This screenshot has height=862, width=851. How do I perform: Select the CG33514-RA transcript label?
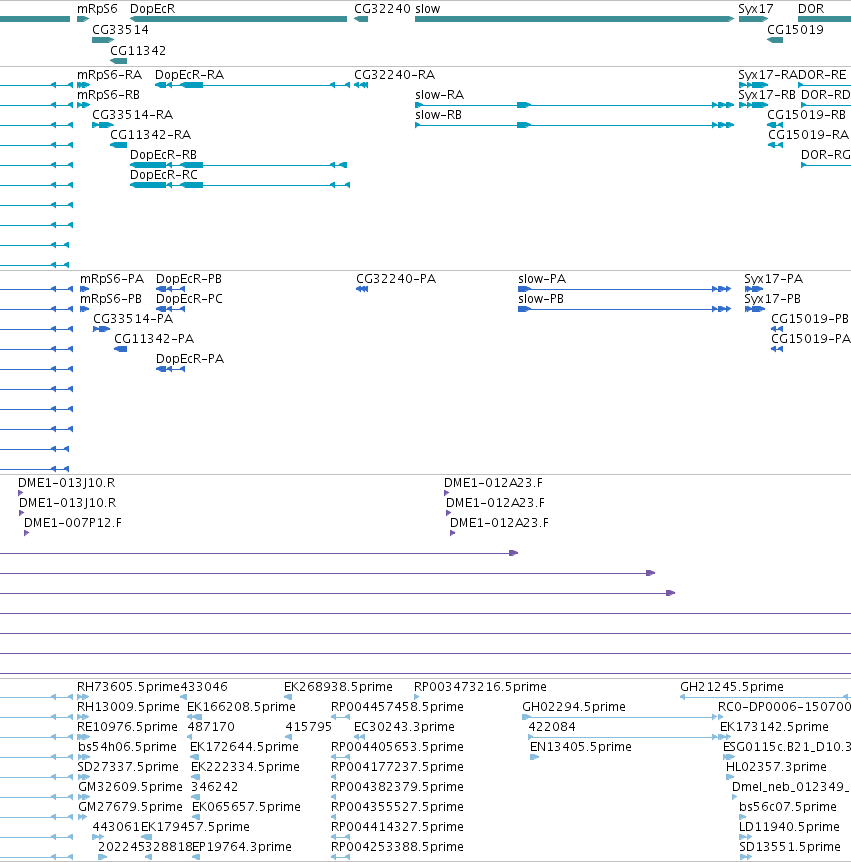[132, 114]
